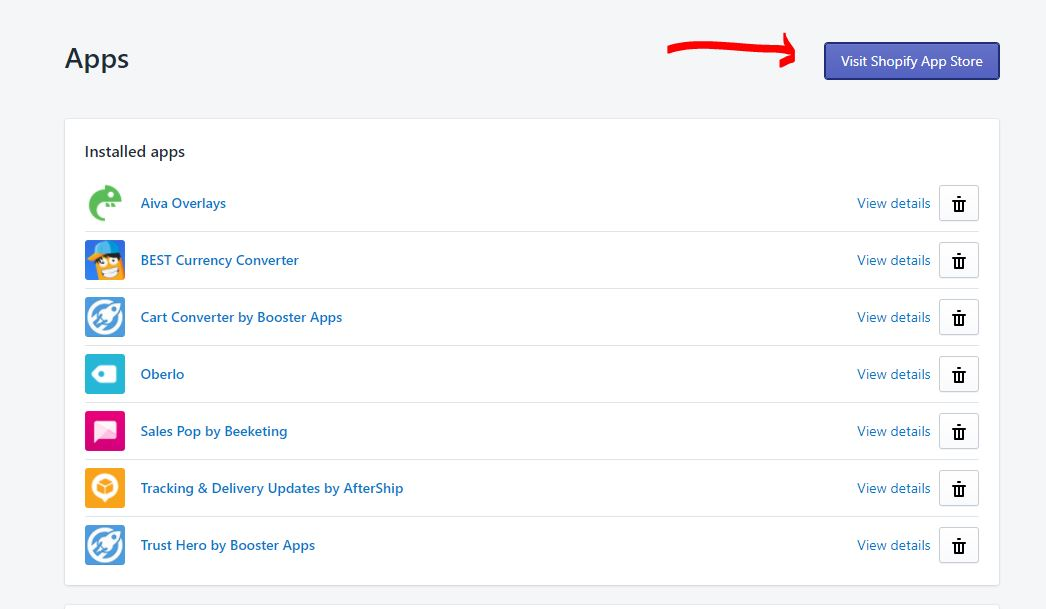Screen dimensions: 1046x609
Task: Delete Aiva Overlays with its trash icon
Action: (x=959, y=203)
